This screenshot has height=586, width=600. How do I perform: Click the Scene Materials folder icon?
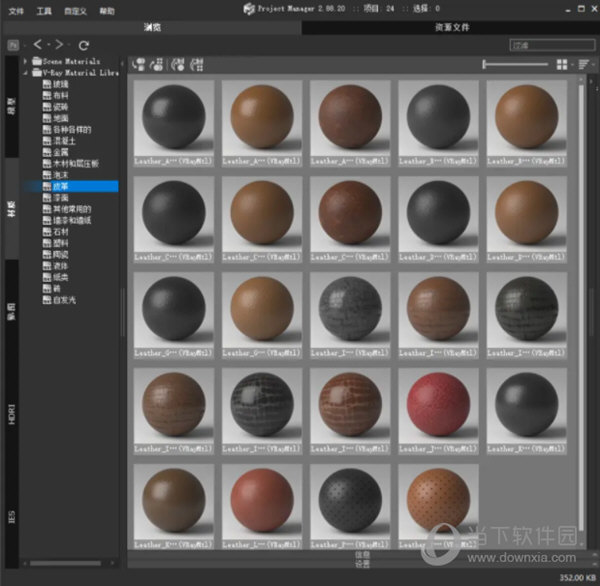click(37, 61)
